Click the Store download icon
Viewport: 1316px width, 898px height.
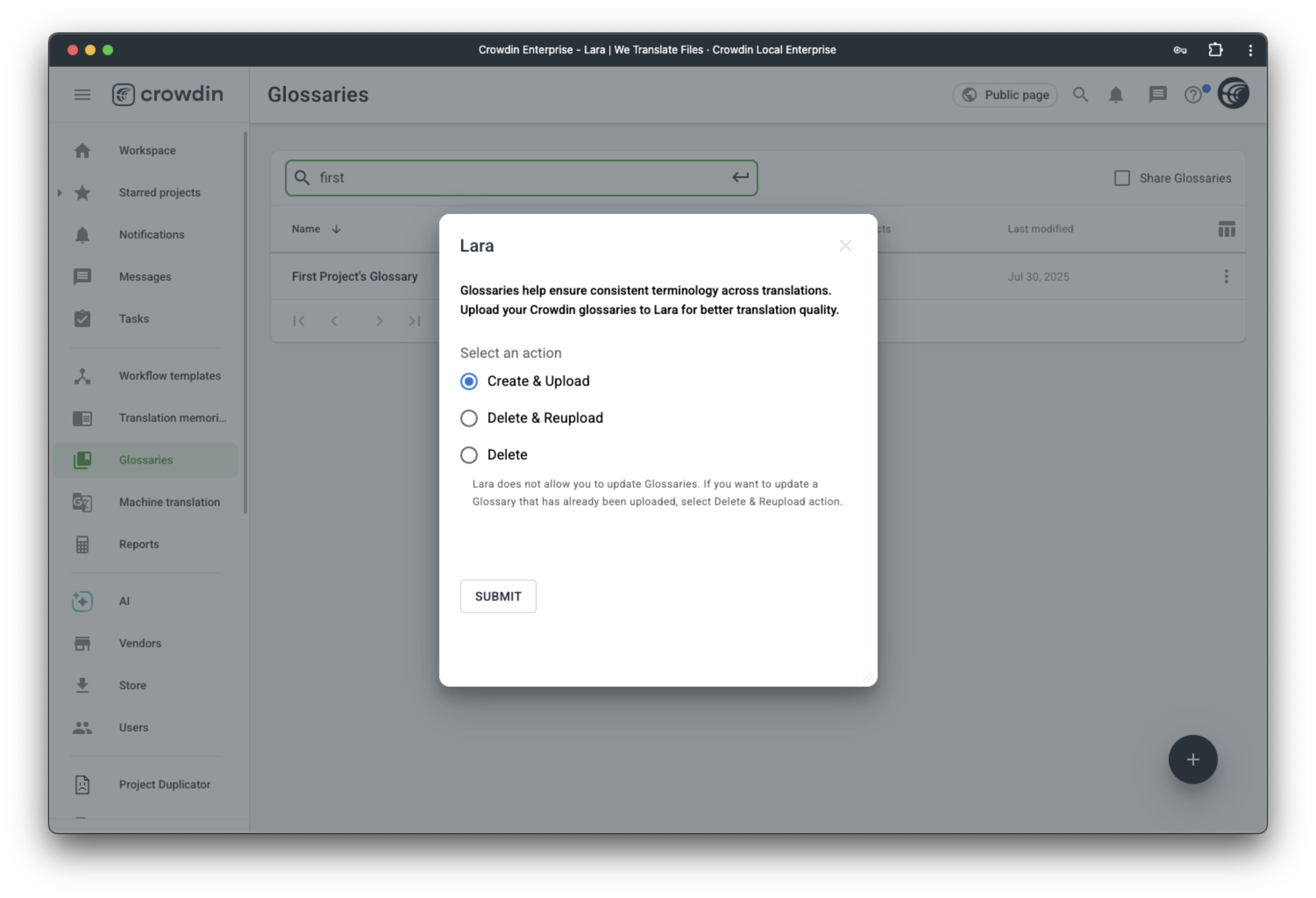[82, 685]
